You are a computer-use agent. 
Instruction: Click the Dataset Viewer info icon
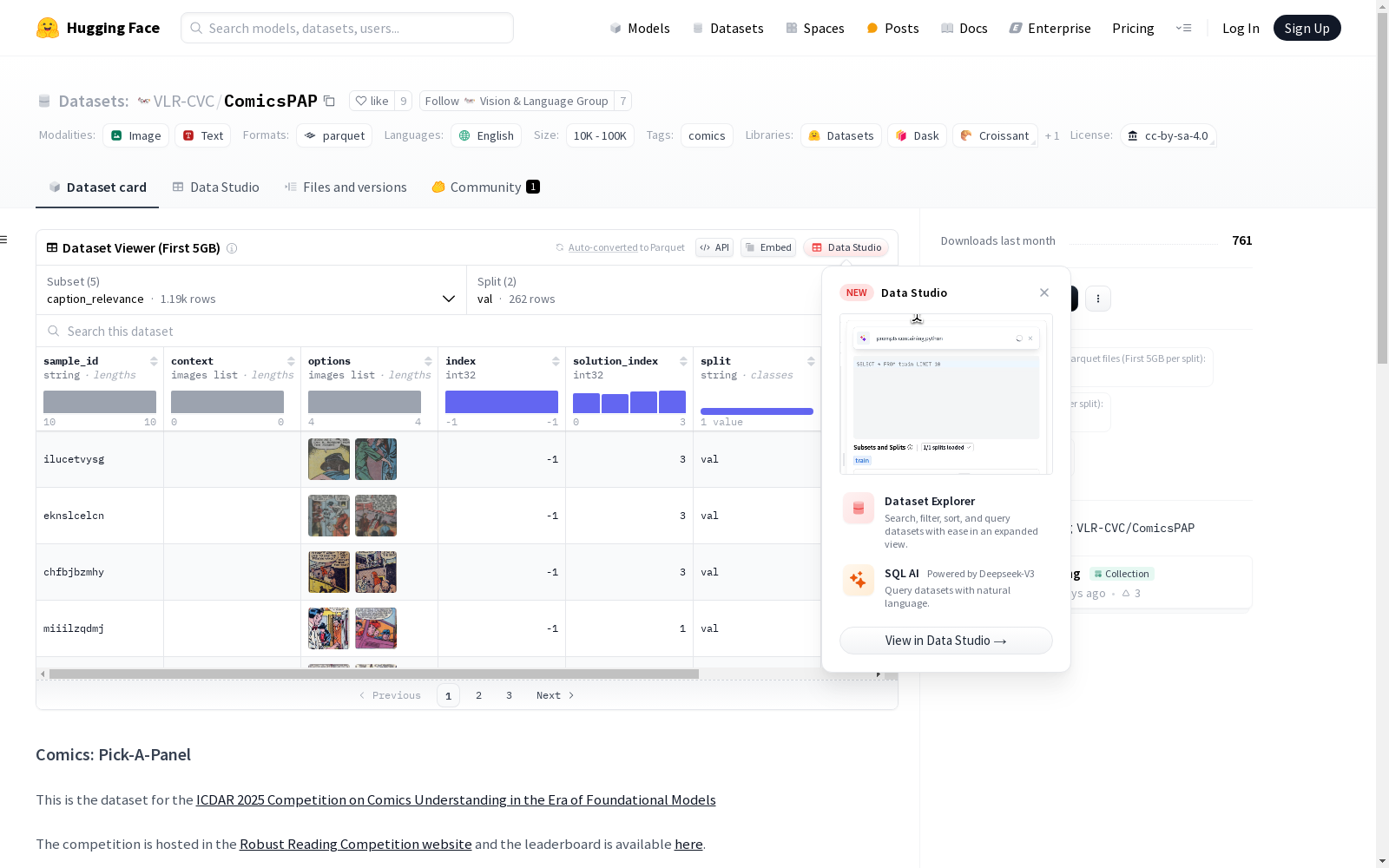click(x=232, y=248)
